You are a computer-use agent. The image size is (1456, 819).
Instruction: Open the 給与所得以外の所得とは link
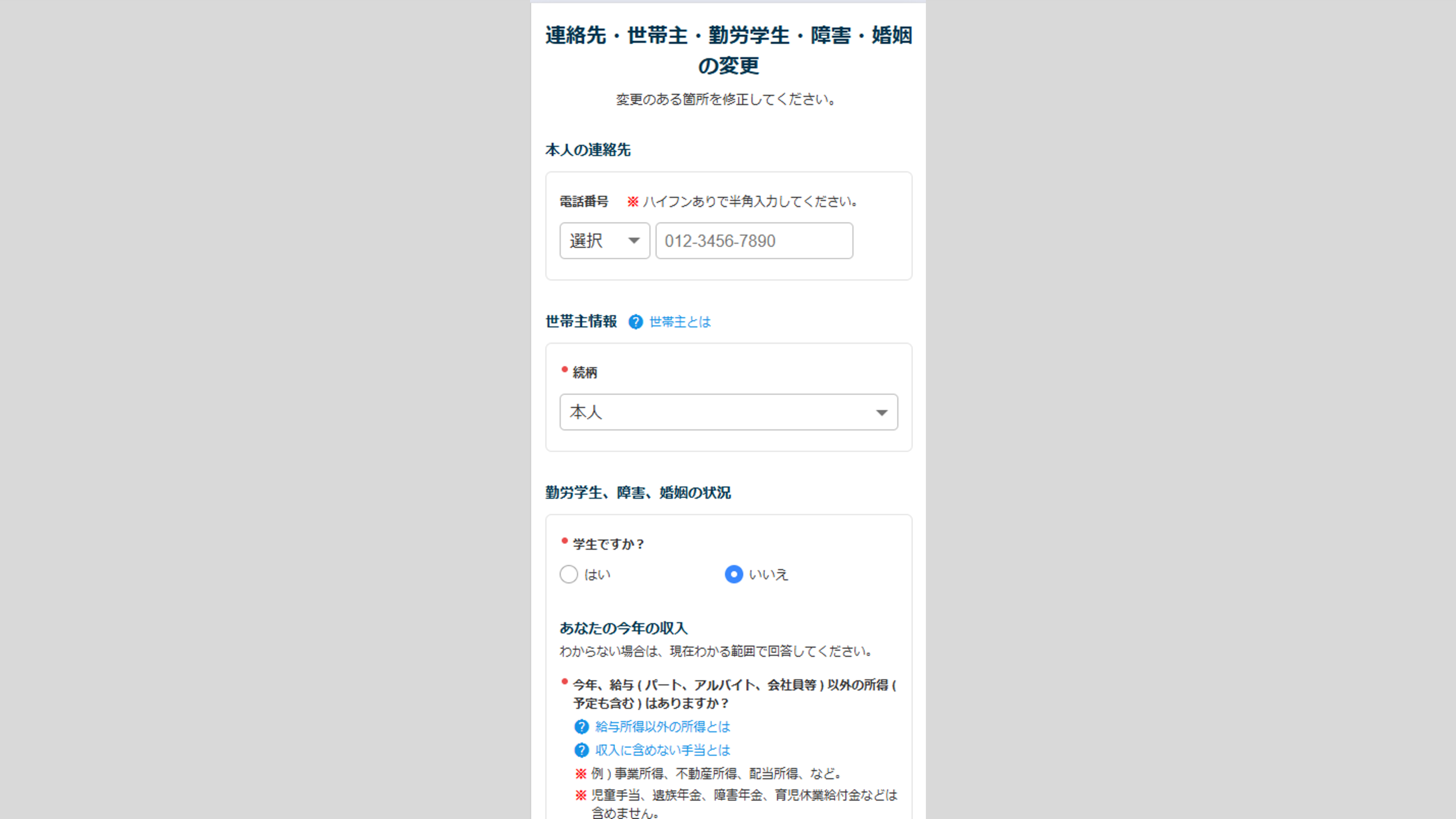662,727
